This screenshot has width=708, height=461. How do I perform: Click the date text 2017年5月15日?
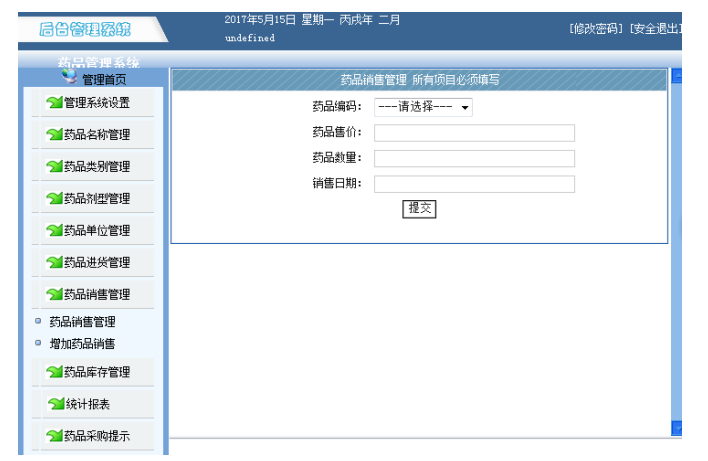pos(260,20)
